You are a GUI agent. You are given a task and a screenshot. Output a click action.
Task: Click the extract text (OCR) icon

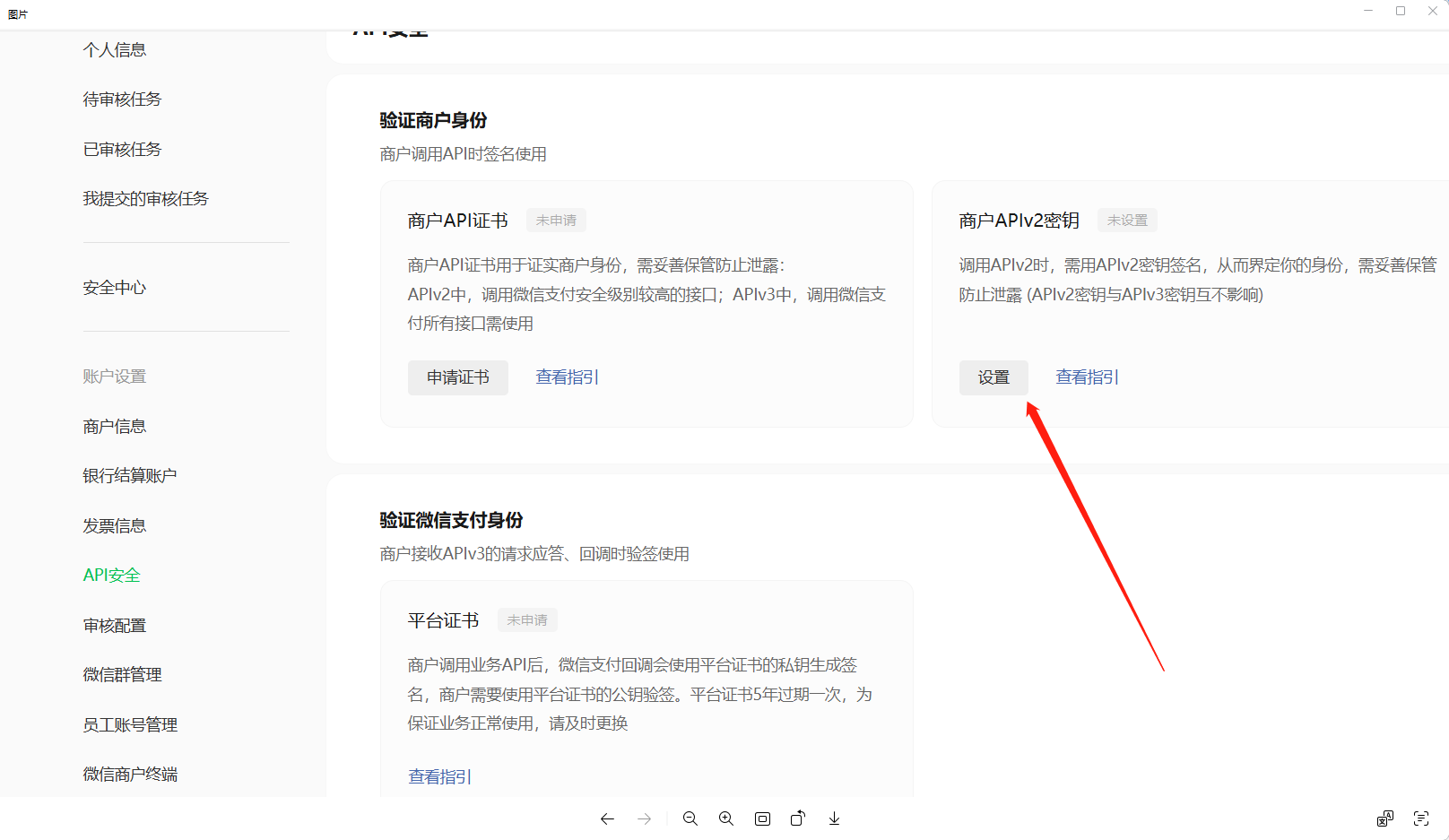pos(1420,818)
